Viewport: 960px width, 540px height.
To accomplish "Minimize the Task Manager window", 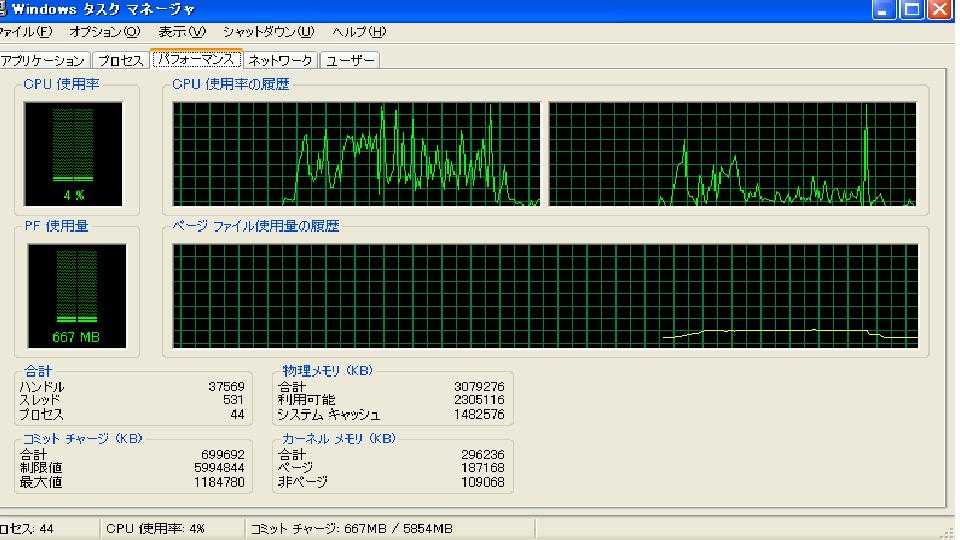I will pyautogui.click(x=883, y=9).
